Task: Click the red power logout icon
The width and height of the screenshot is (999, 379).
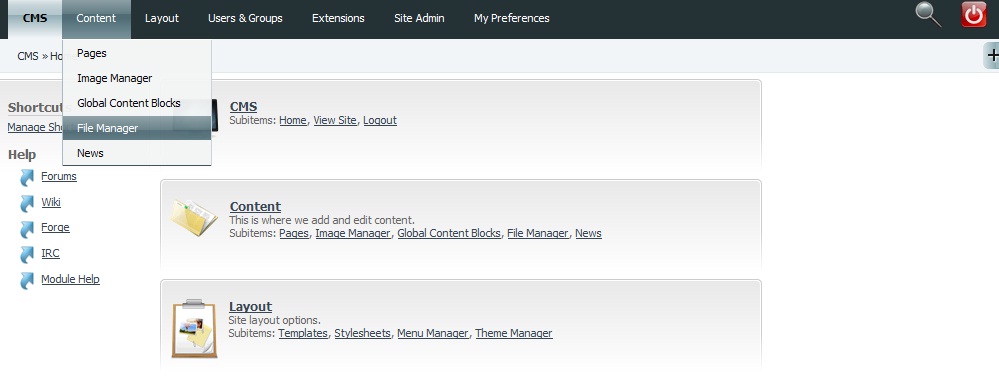Action: [973, 15]
